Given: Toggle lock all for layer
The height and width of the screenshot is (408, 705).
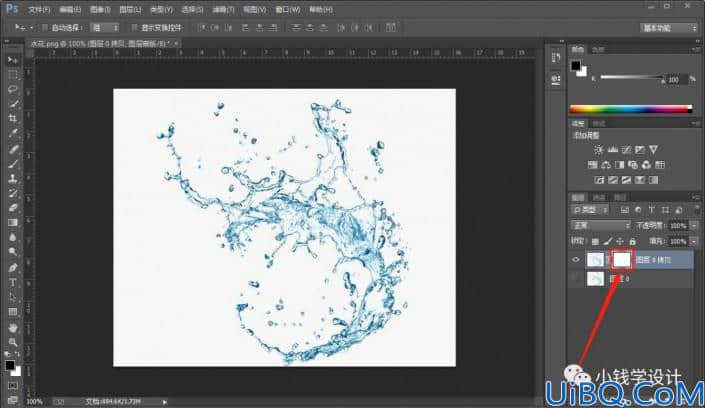Looking at the screenshot, I should tap(633, 242).
